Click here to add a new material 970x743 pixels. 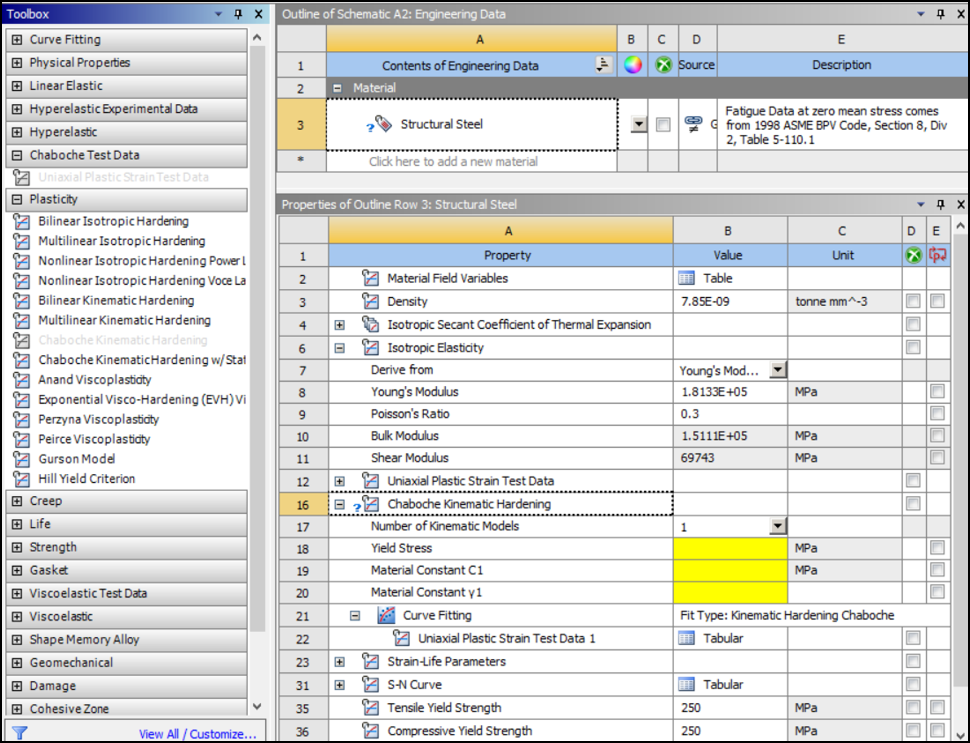point(453,161)
